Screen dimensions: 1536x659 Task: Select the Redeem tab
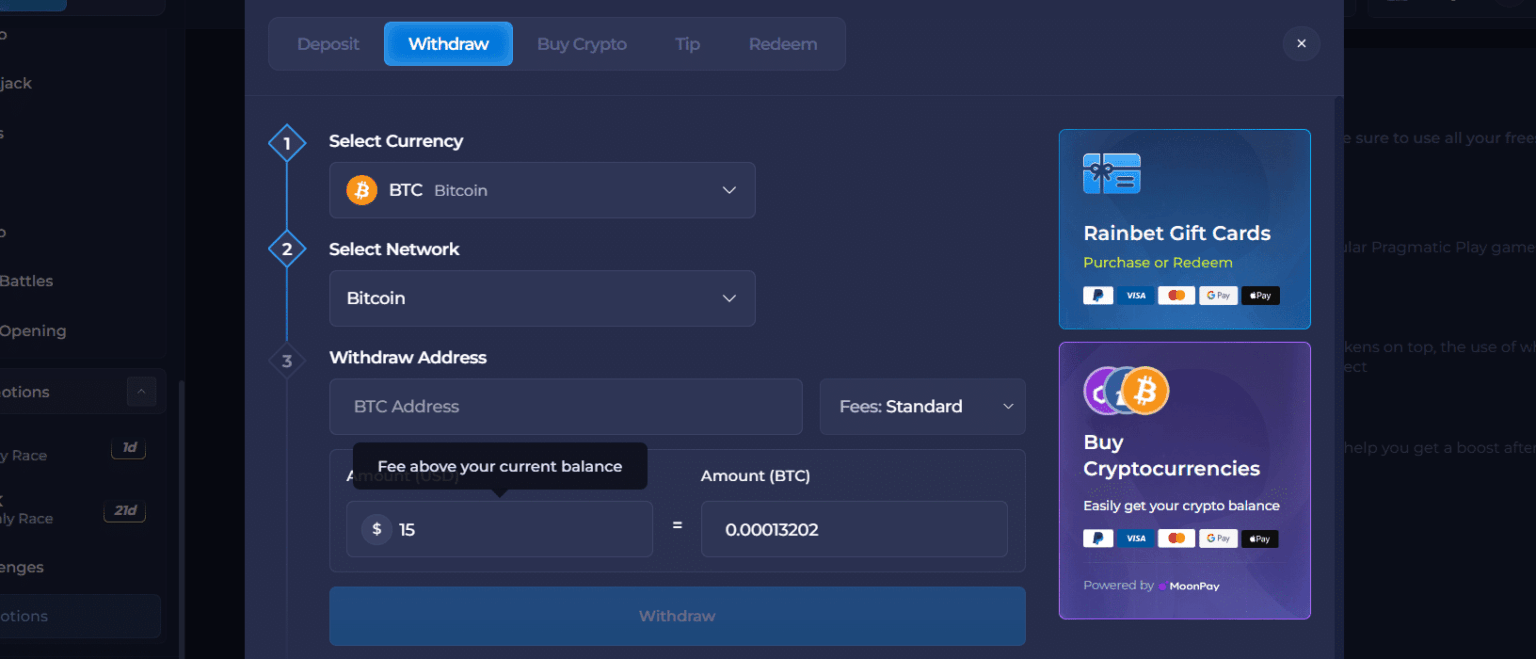tap(783, 43)
